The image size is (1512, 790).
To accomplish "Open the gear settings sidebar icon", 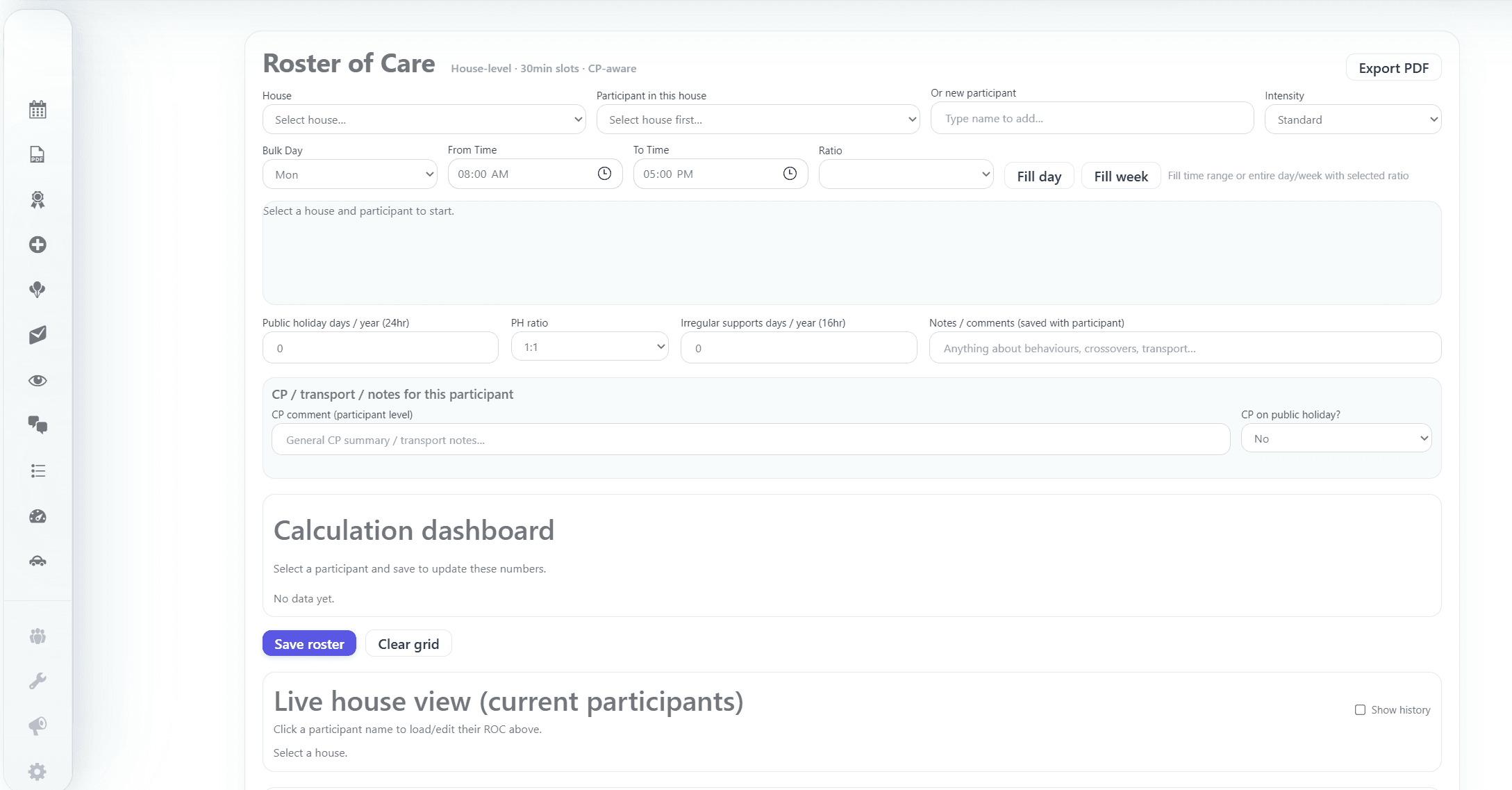I will click(38, 772).
